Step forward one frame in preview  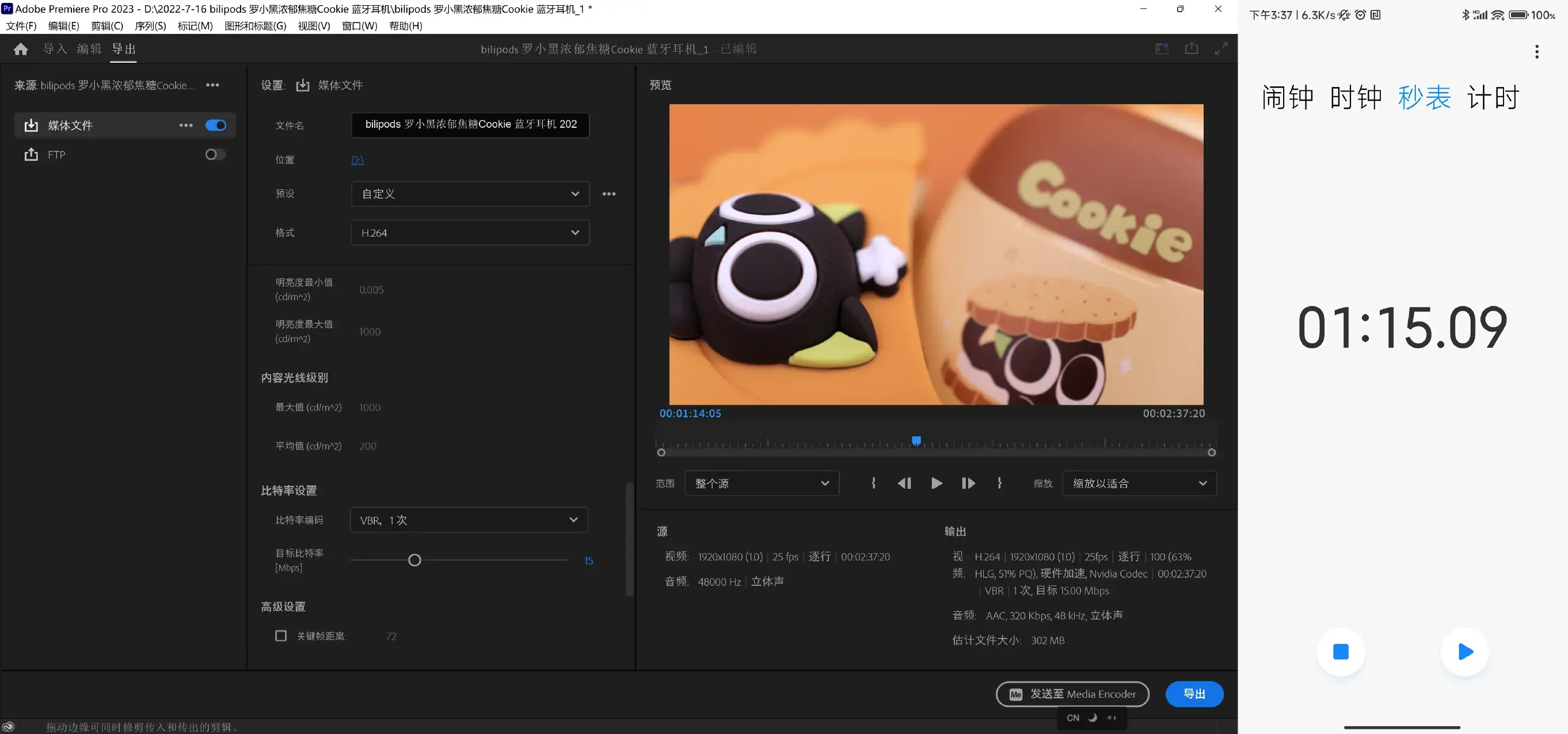(968, 483)
